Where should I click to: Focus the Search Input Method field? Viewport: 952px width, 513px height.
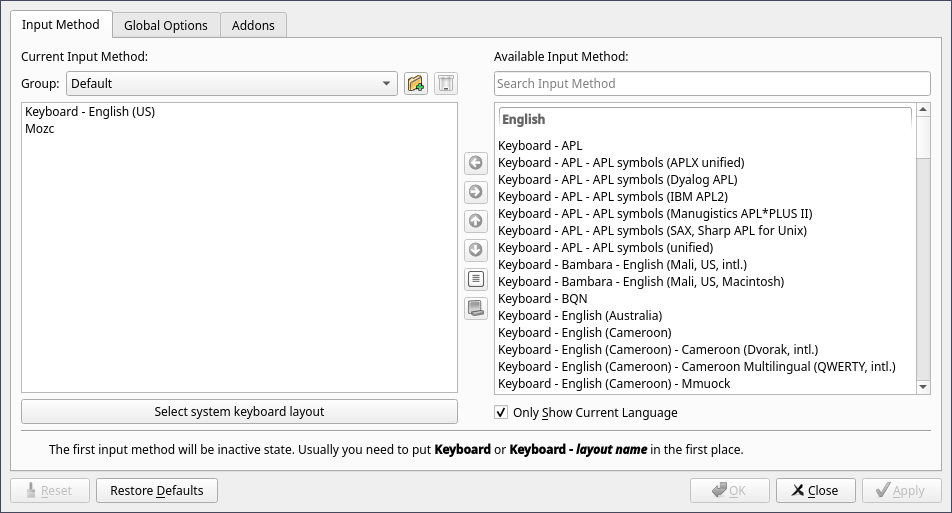point(712,84)
